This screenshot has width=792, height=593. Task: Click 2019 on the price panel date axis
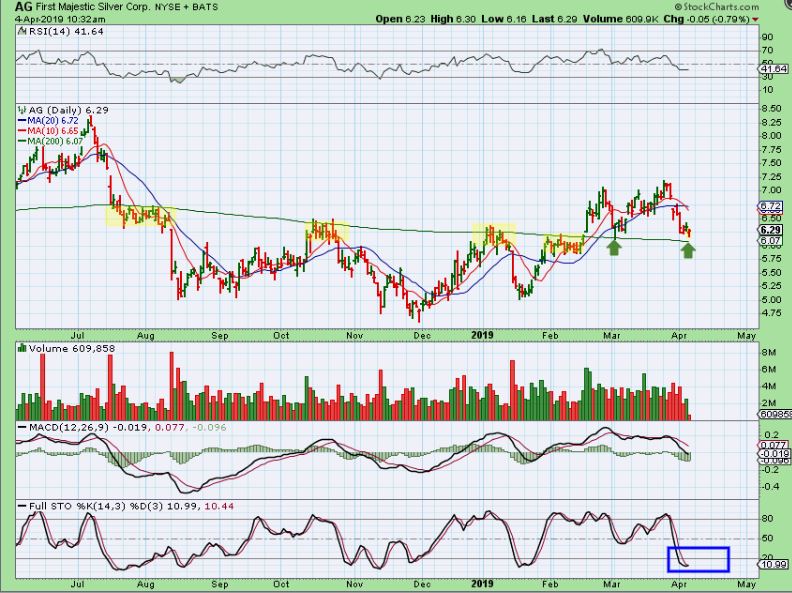point(482,335)
